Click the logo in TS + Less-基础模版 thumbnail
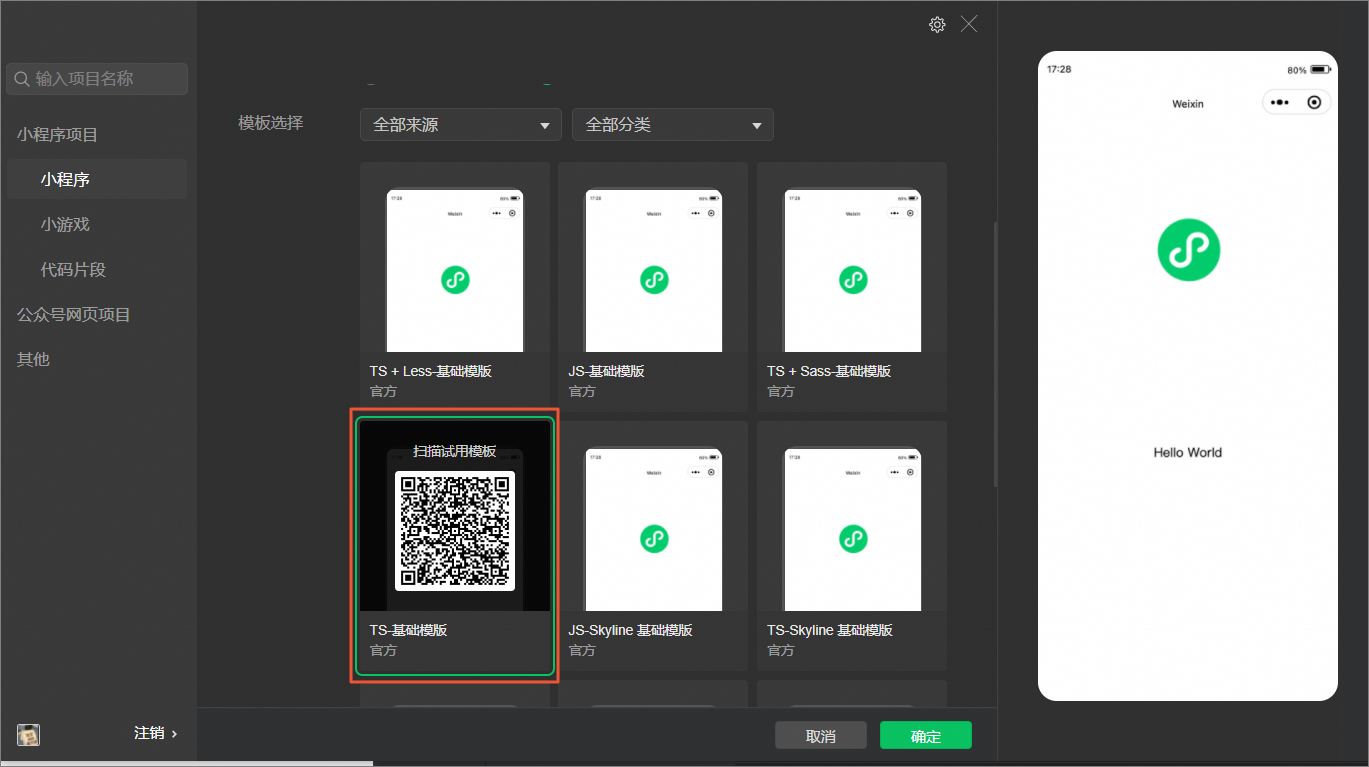Screen dimensions: 1369x767 point(455,280)
